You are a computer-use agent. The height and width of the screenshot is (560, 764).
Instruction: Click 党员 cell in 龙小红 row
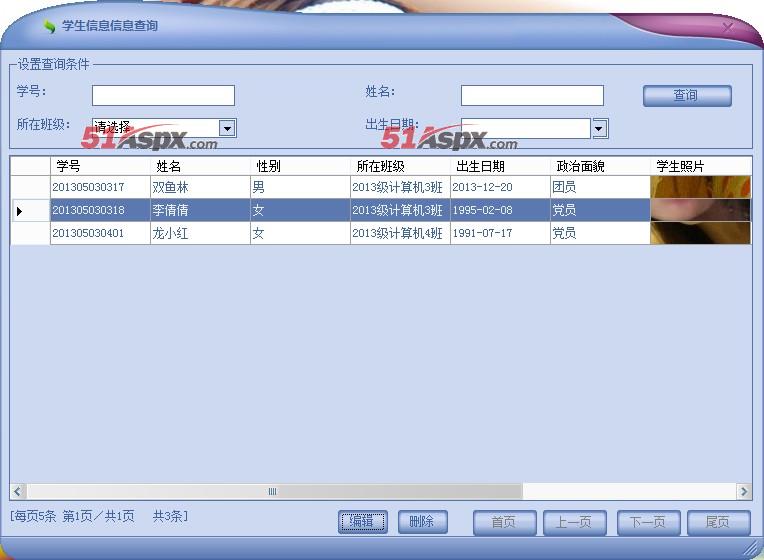(x=600, y=233)
